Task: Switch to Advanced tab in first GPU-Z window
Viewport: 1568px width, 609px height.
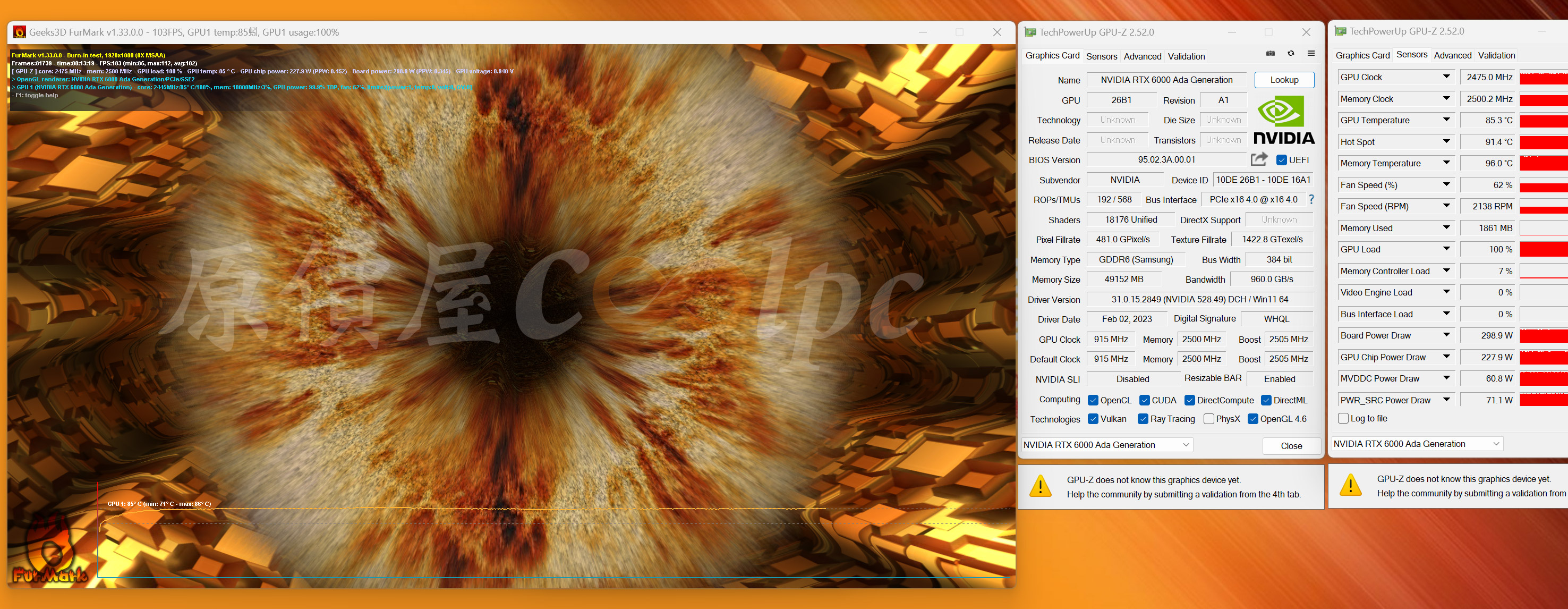Action: [x=1142, y=57]
